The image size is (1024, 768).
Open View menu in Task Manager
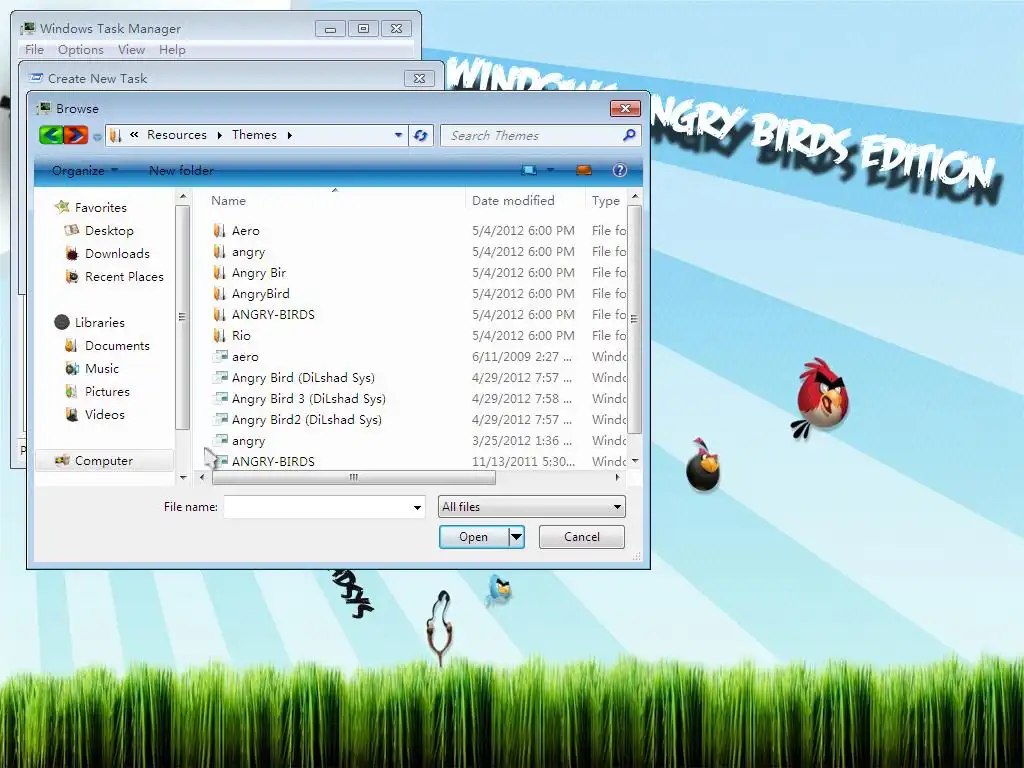coord(131,50)
